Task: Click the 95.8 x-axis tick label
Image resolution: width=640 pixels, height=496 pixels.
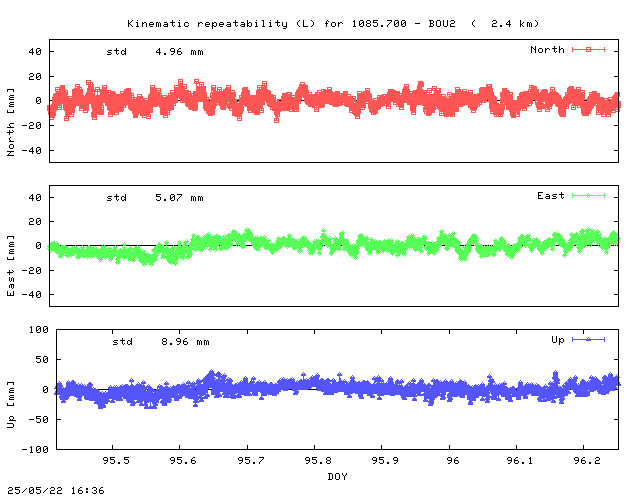Action: 318,460
